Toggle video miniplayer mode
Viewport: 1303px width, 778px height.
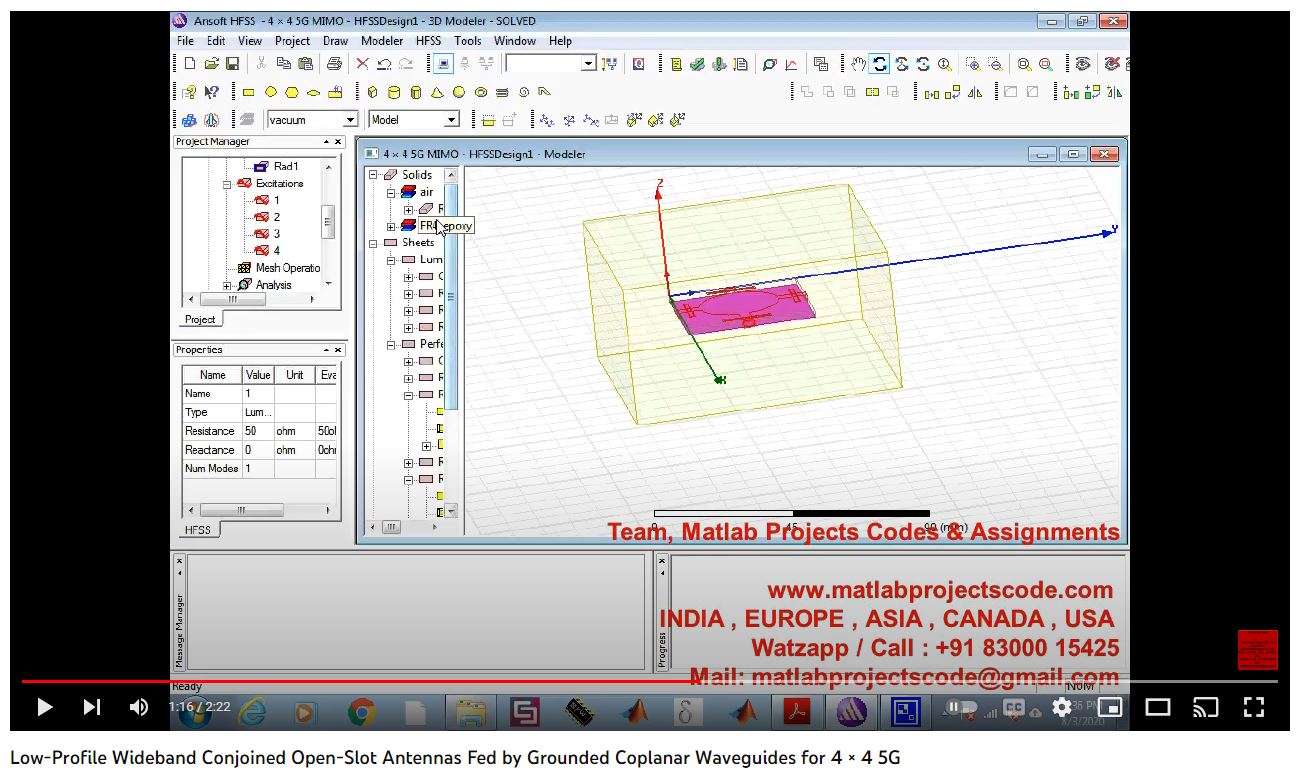click(1110, 708)
